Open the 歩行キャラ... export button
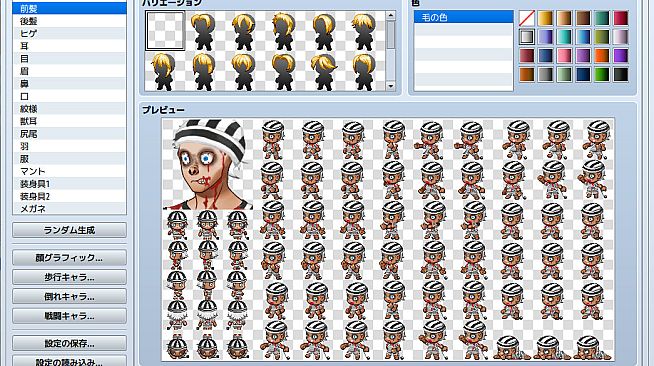 (x=69, y=277)
